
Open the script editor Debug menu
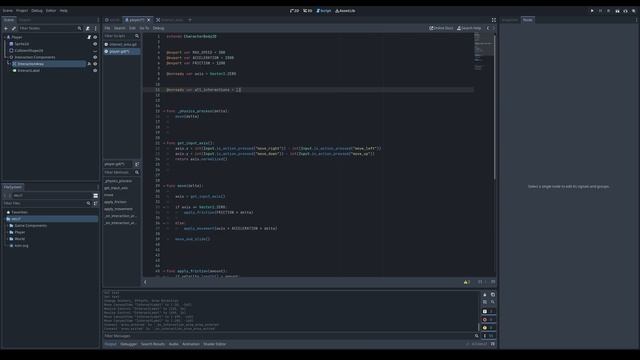[x=158, y=28]
